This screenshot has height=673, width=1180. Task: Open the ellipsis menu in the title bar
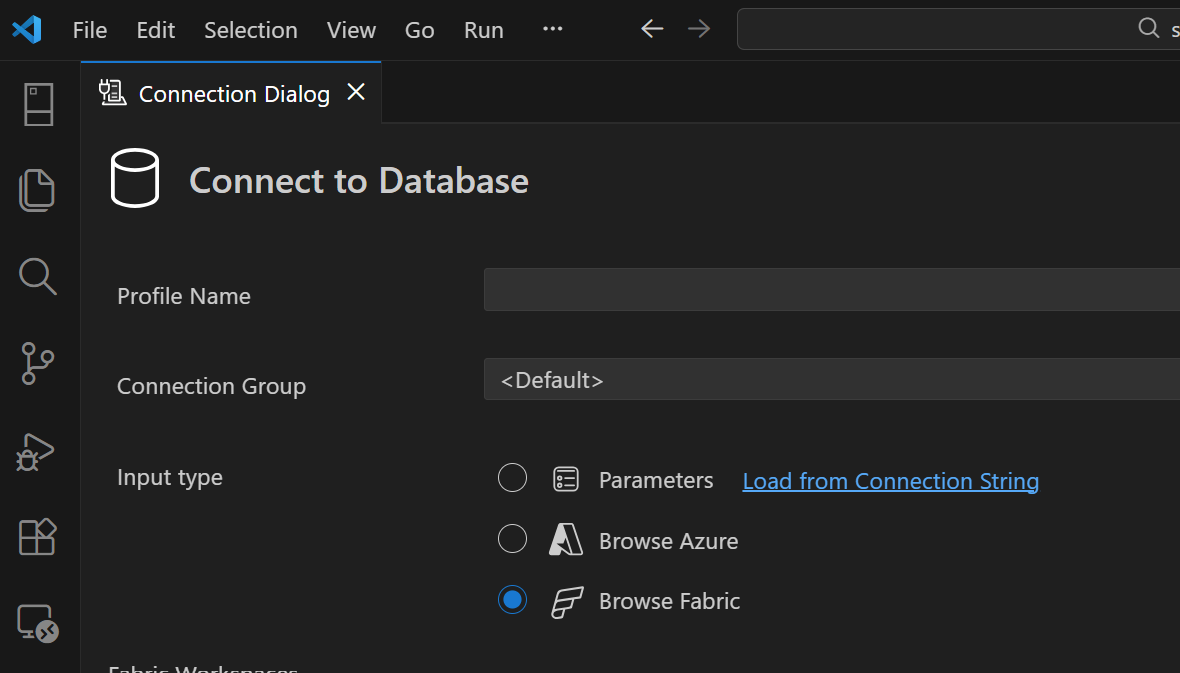(x=552, y=29)
